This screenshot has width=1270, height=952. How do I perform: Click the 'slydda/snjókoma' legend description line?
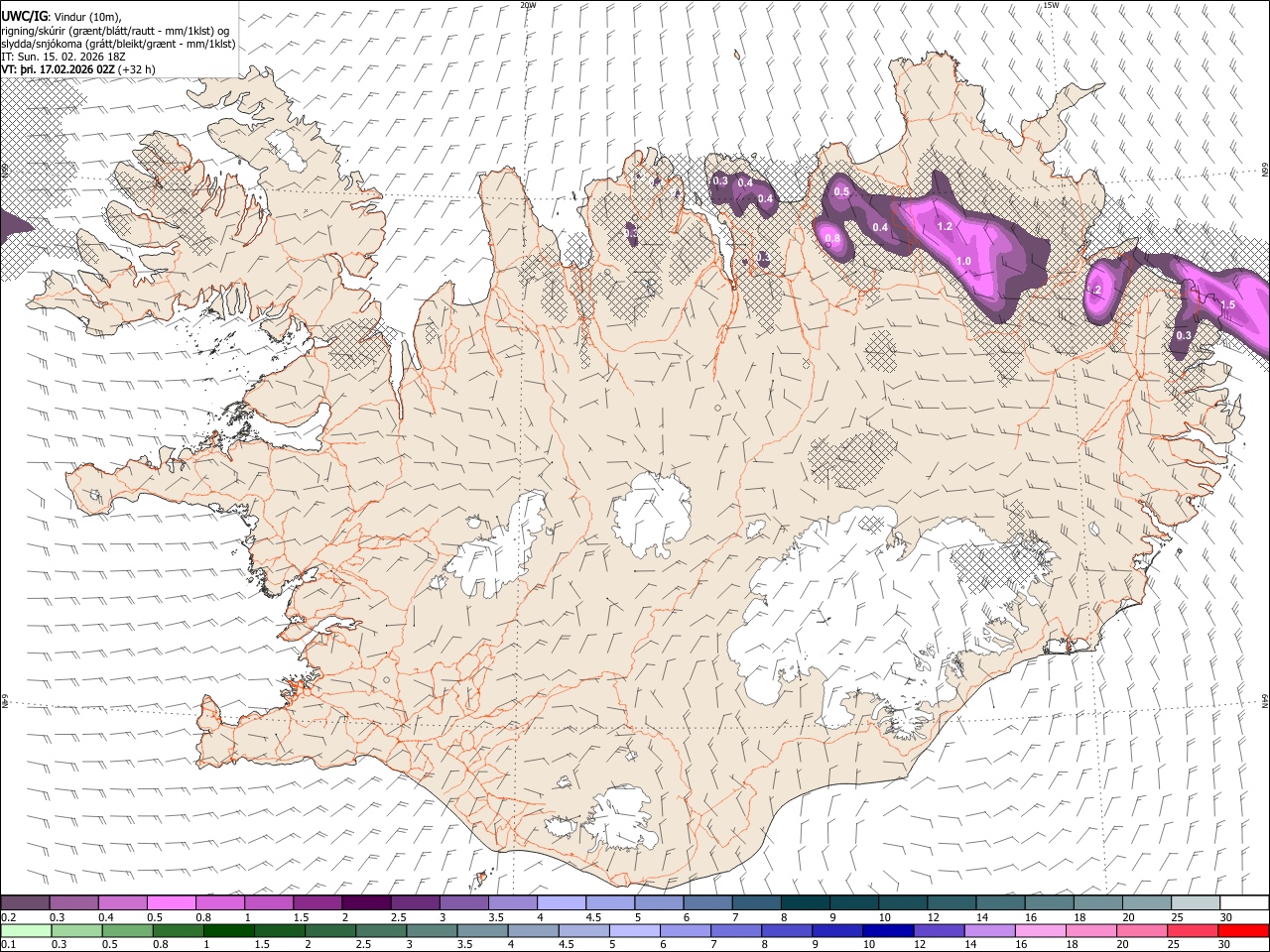pyautogui.click(x=118, y=43)
